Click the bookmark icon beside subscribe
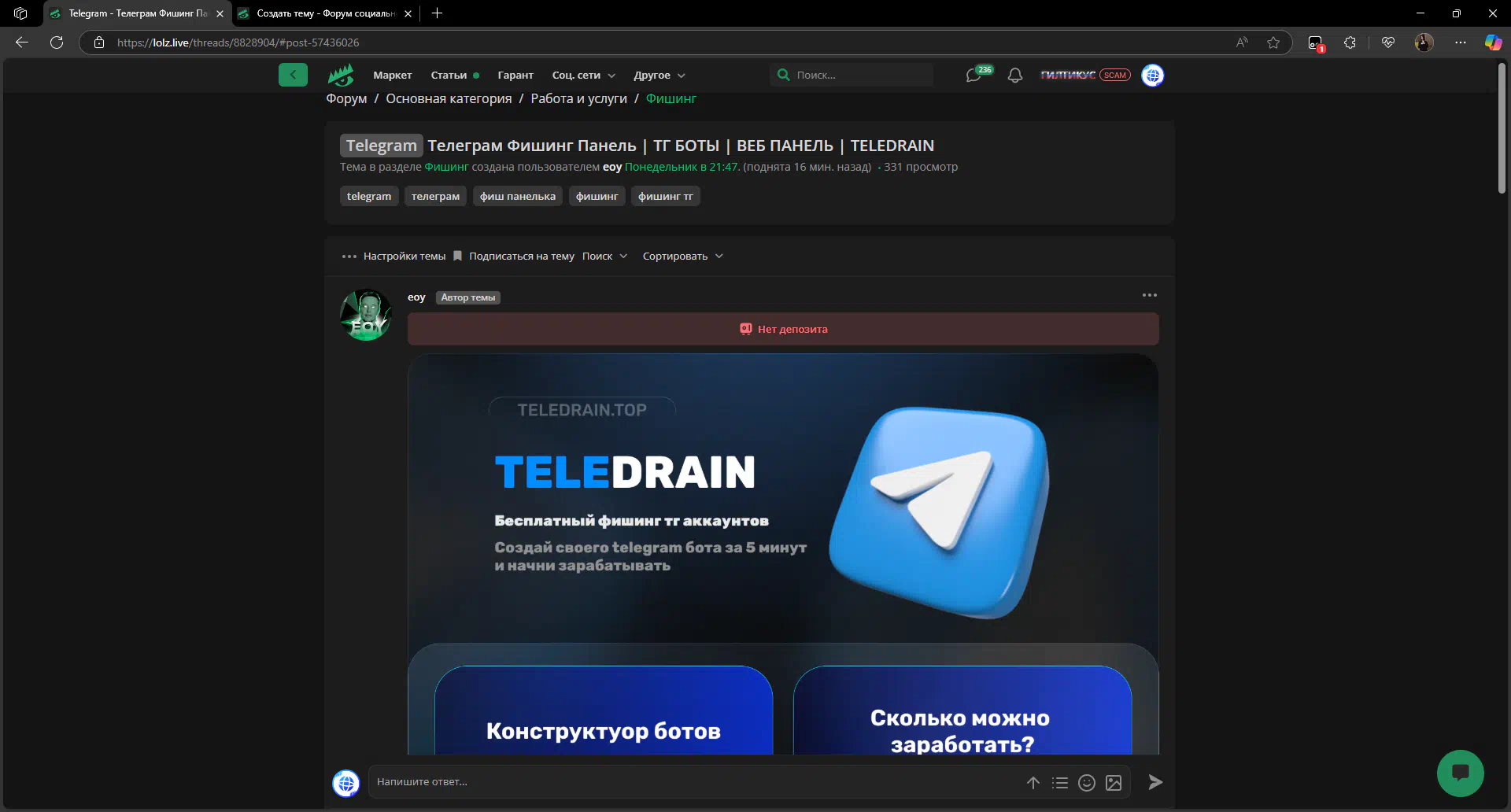The image size is (1511, 812). point(457,256)
